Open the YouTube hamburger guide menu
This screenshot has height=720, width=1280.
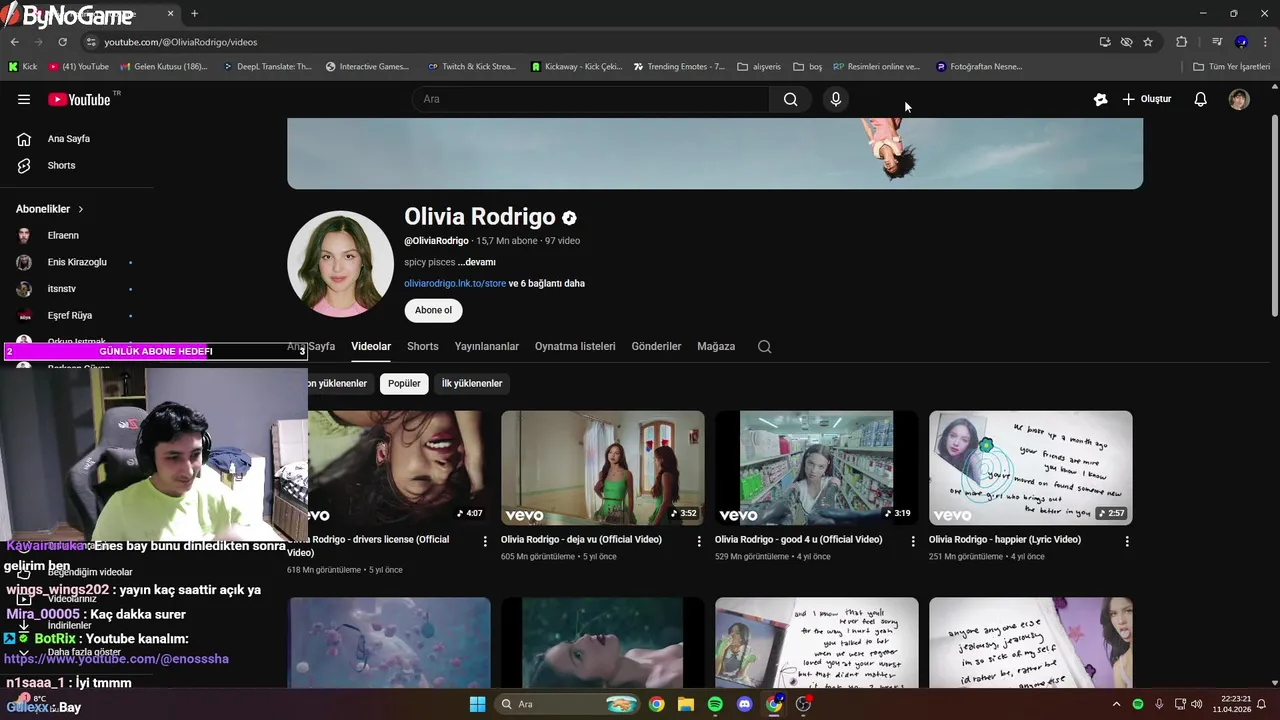coord(24,99)
